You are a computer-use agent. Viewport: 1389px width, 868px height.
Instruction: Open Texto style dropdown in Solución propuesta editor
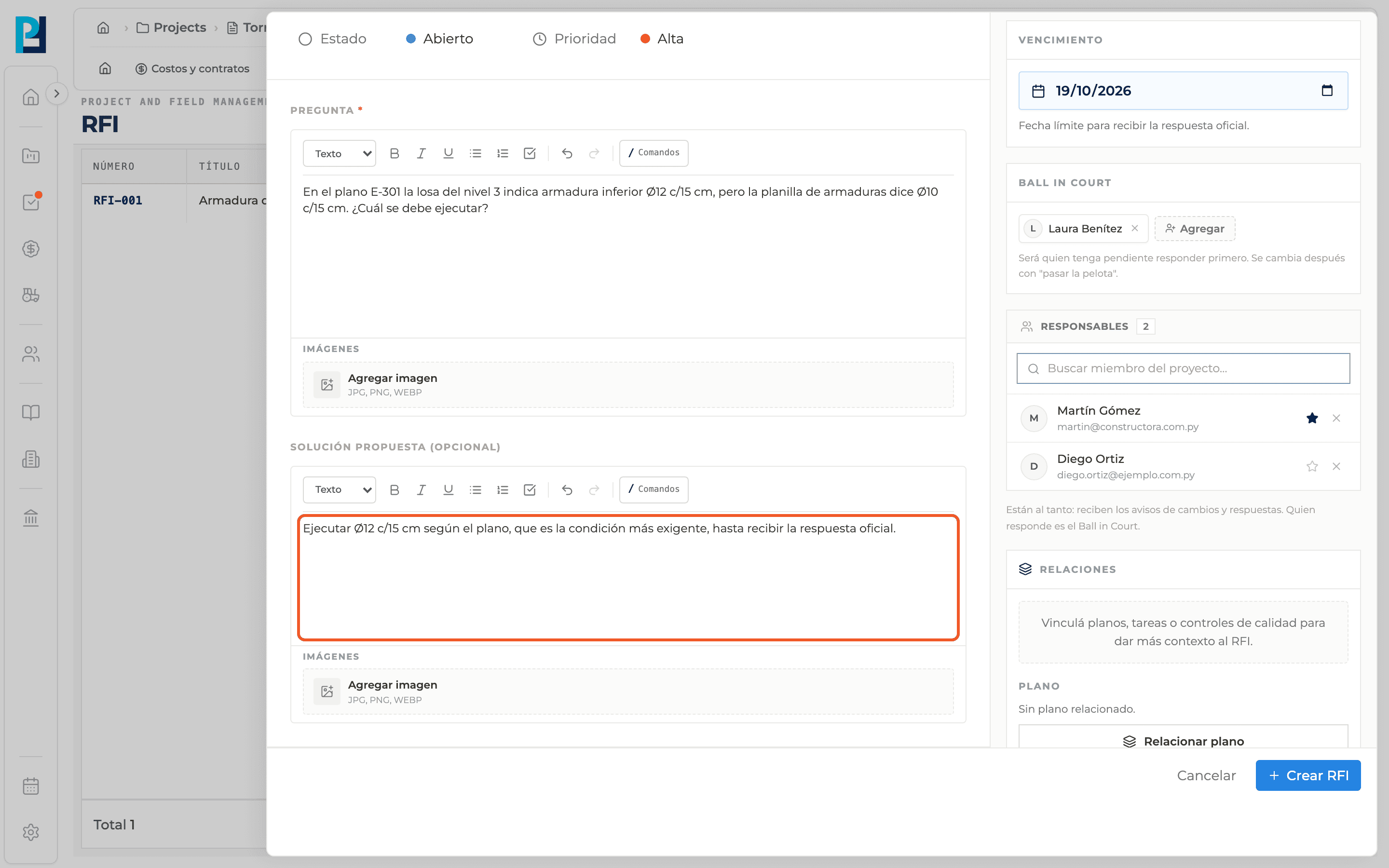[x=340, y=489]
